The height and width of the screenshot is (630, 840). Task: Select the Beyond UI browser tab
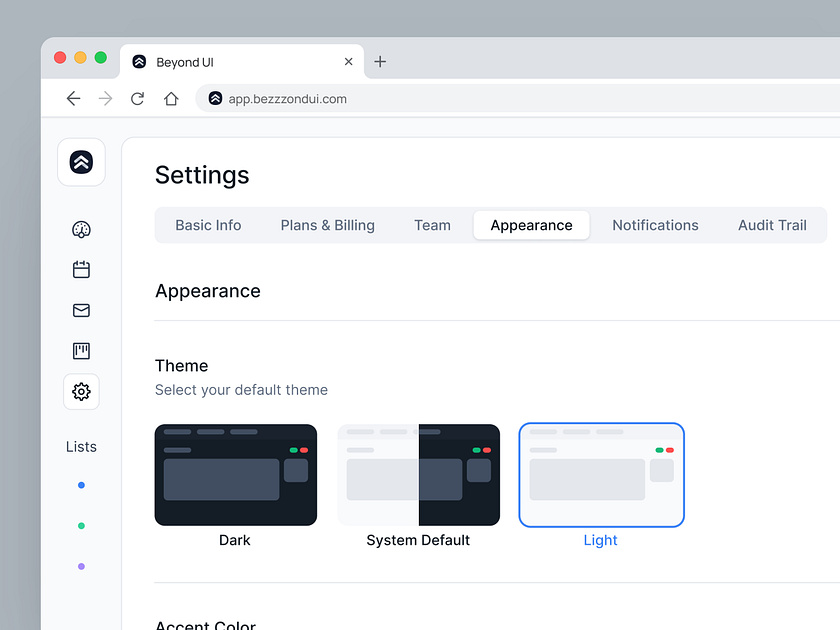tap(242, 62)
